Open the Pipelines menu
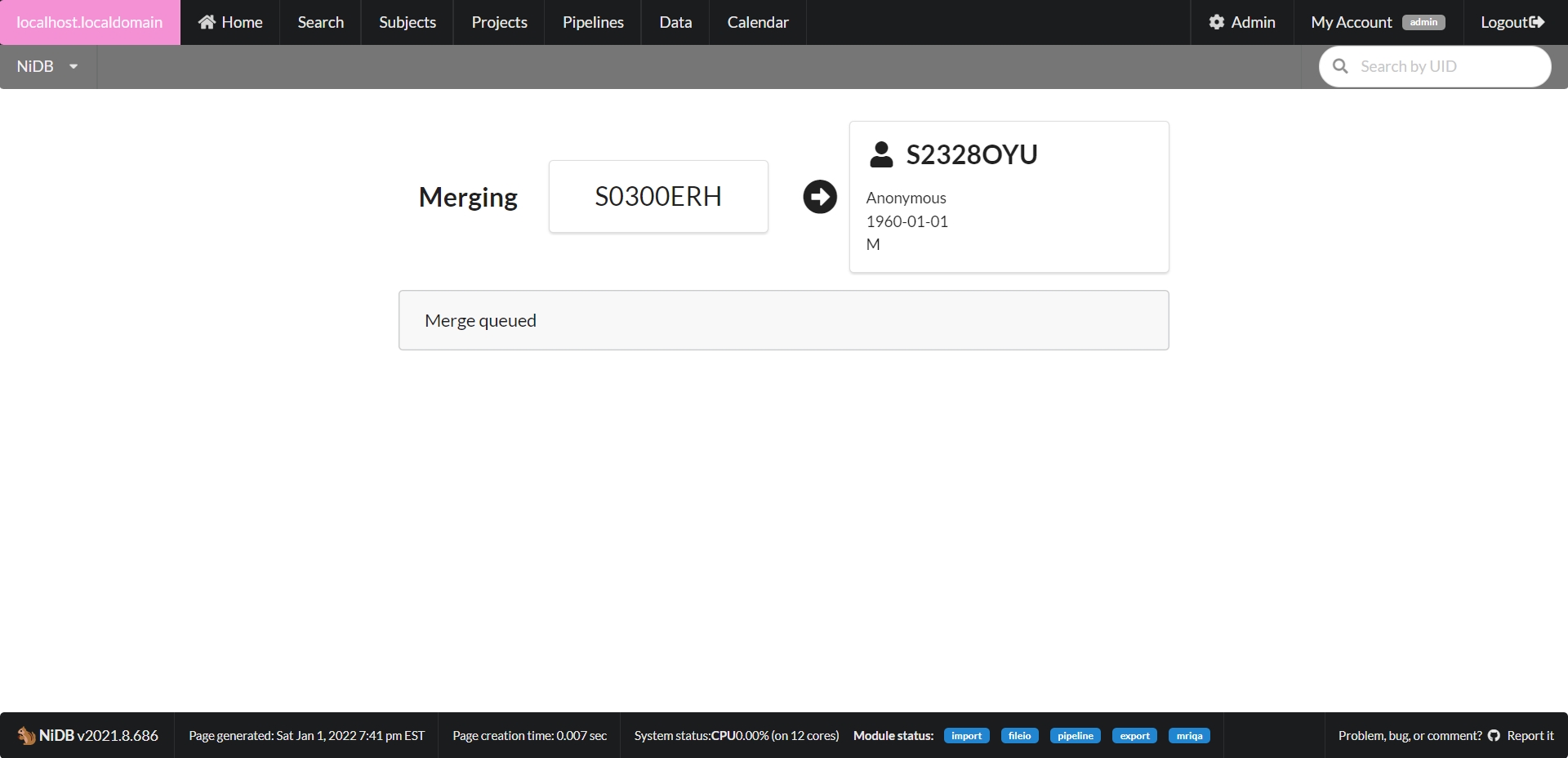 [593, 22]
